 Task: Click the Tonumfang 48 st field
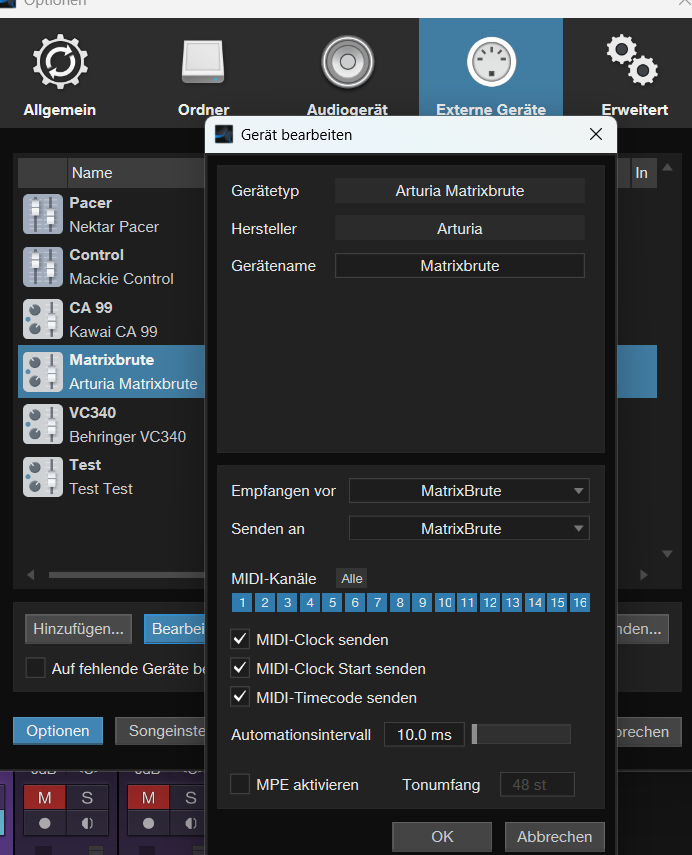537,784
